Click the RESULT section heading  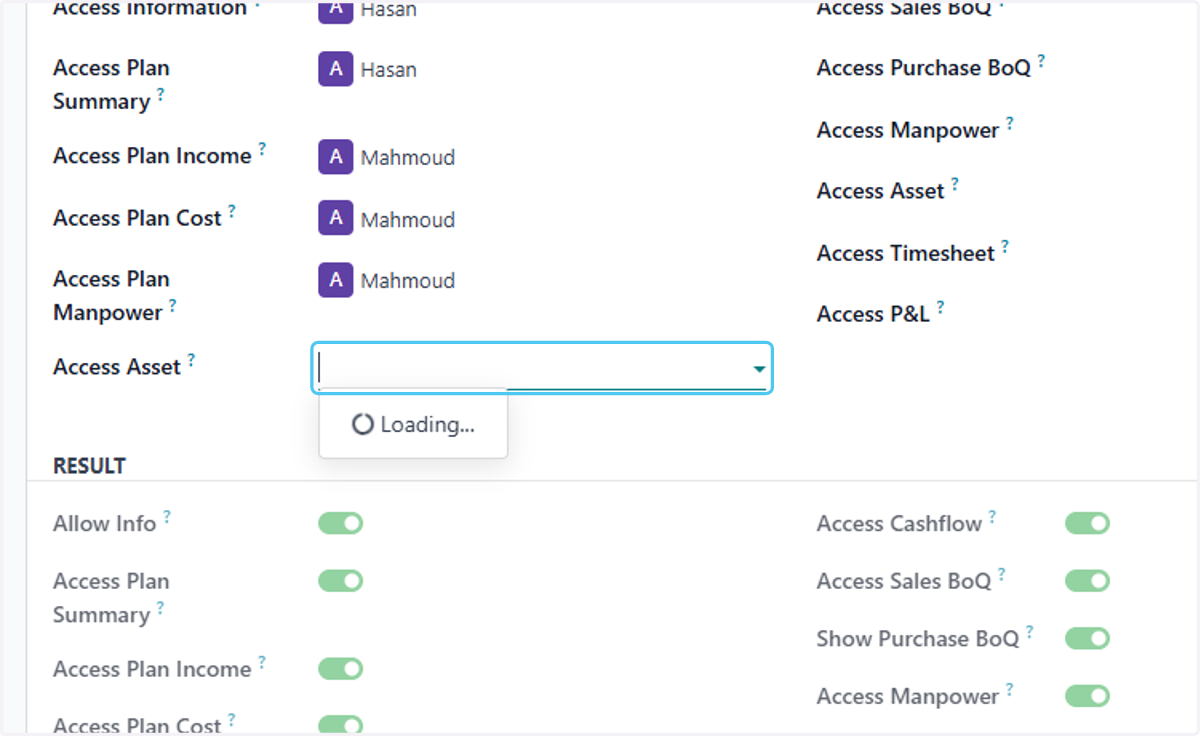pos(90,466)
